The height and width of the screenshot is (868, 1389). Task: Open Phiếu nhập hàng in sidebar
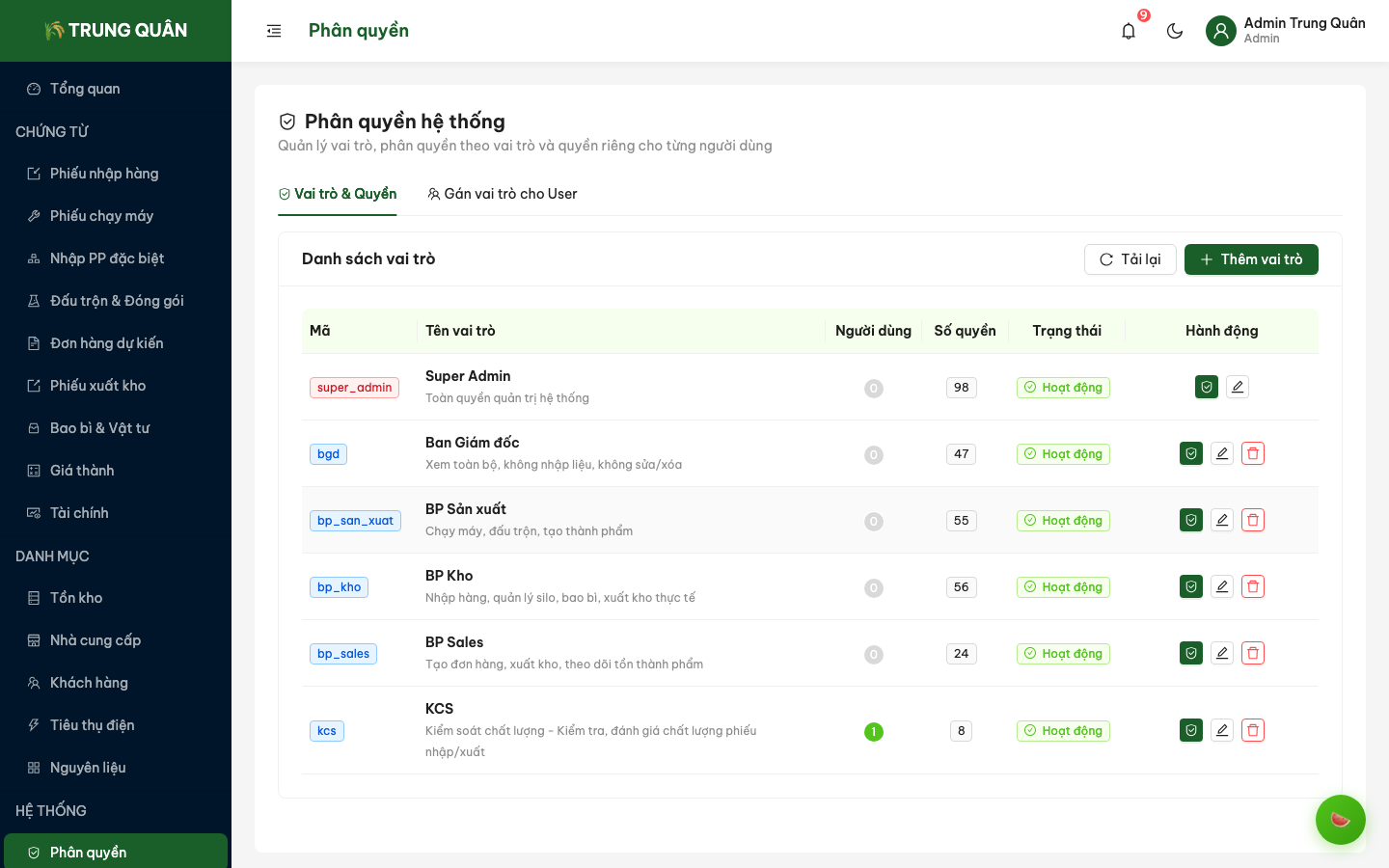pos(104,174)
